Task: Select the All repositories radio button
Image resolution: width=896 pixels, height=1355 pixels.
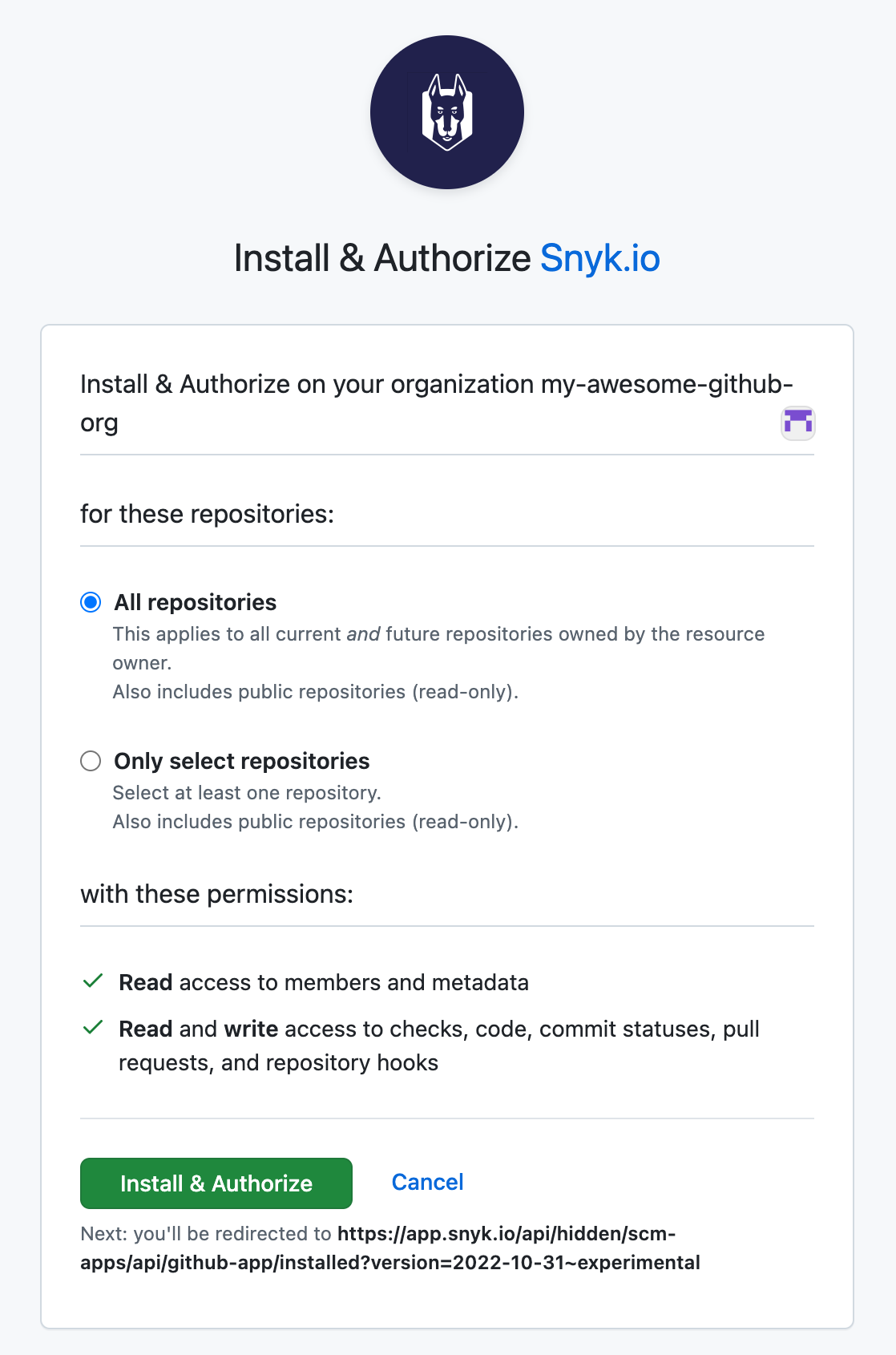Action: coord(91,601)
